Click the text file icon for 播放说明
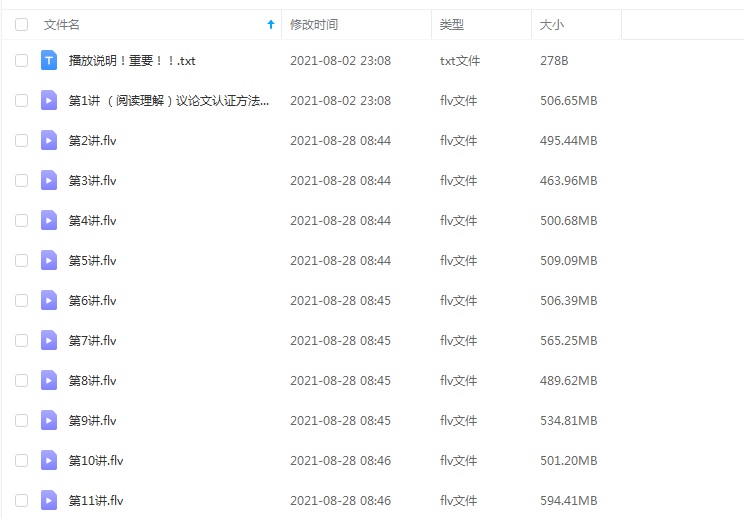The height and width of the screenshot is (519, 744). click(x=49, y=61)
